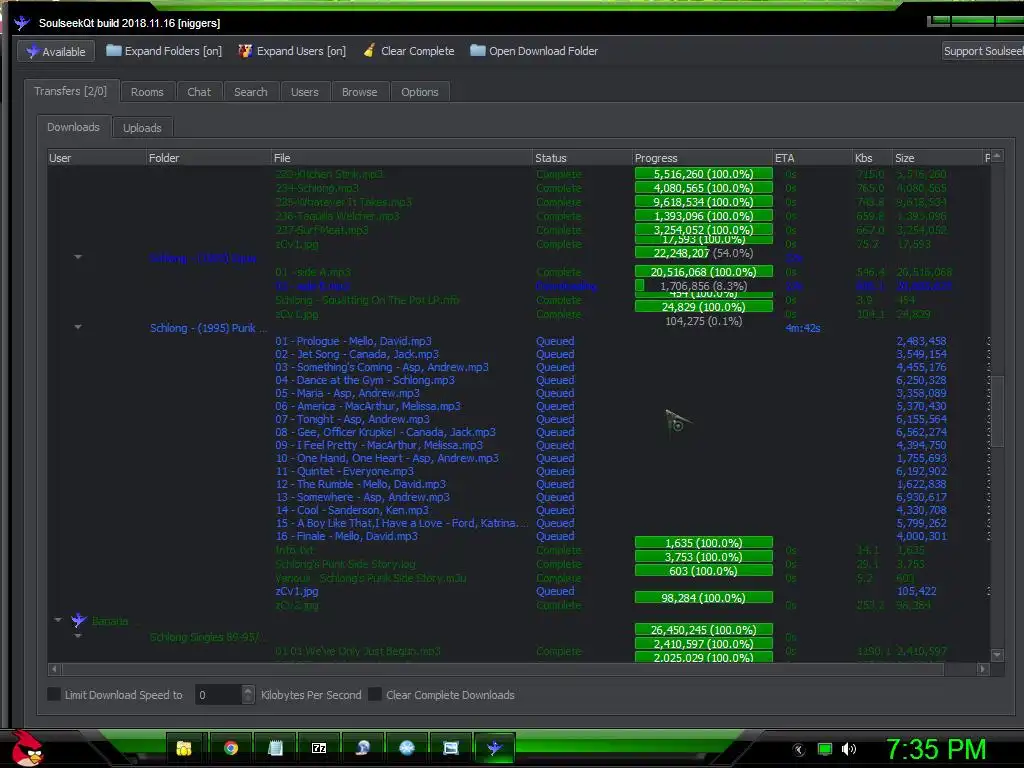Click the Banana user bird icon
Image resolution: width=1024 pixels, height=768 pixels.
click(x=79, y=620)
